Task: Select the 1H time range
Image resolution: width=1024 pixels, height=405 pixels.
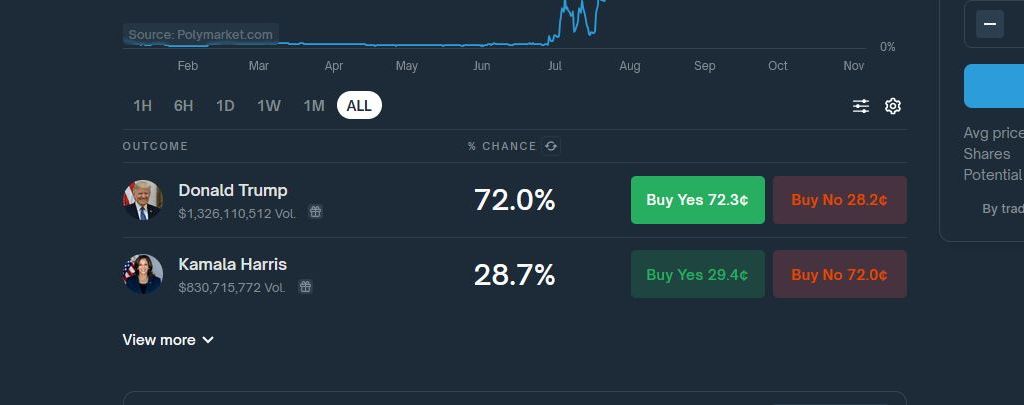Action: tap(142, 106)
